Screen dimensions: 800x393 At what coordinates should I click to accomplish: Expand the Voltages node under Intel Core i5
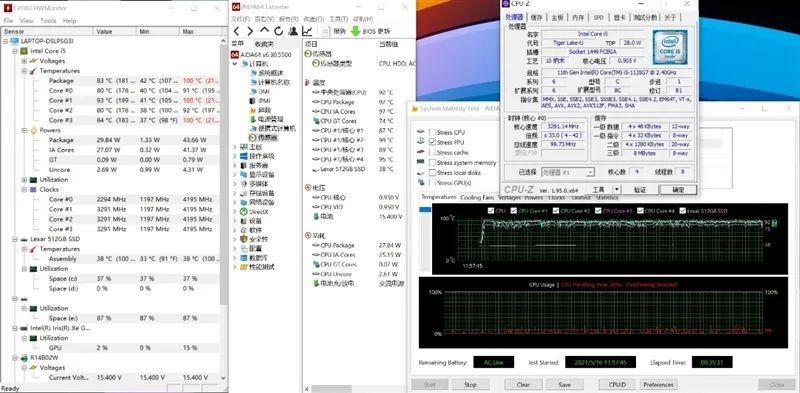click(24, 61)
